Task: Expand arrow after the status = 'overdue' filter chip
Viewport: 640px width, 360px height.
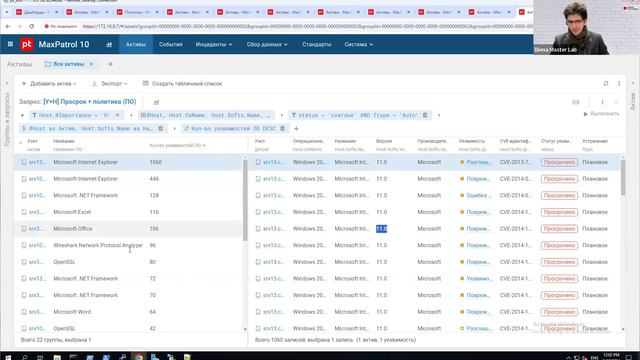Action: pyautogui.click(x=439, y=115)
